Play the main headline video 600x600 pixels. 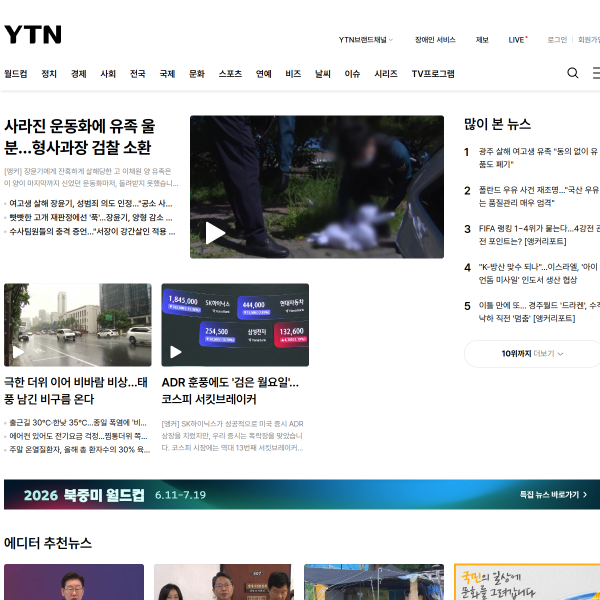coord(317,187)
